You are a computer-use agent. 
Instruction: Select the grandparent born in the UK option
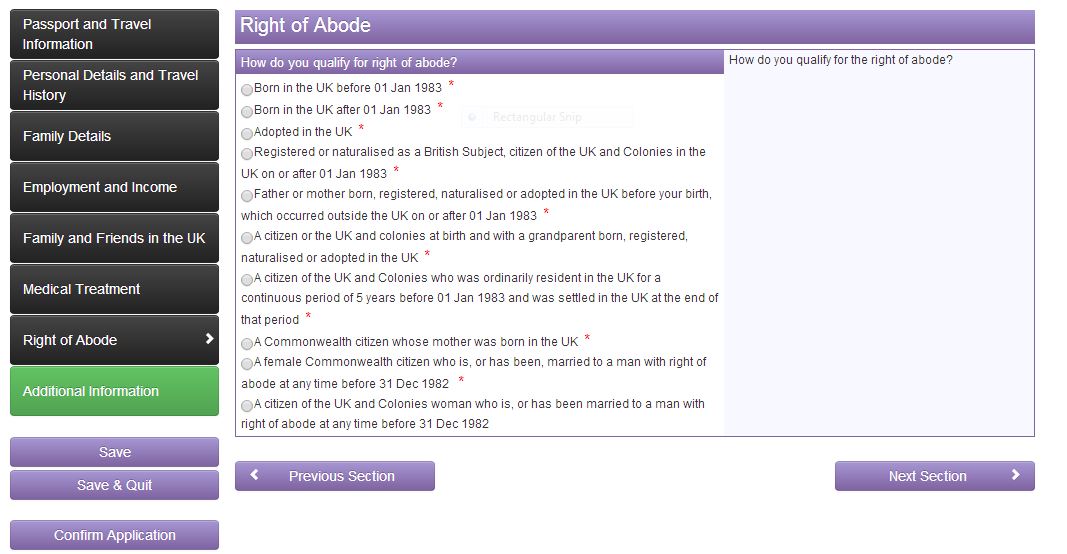tap(247, 238)
